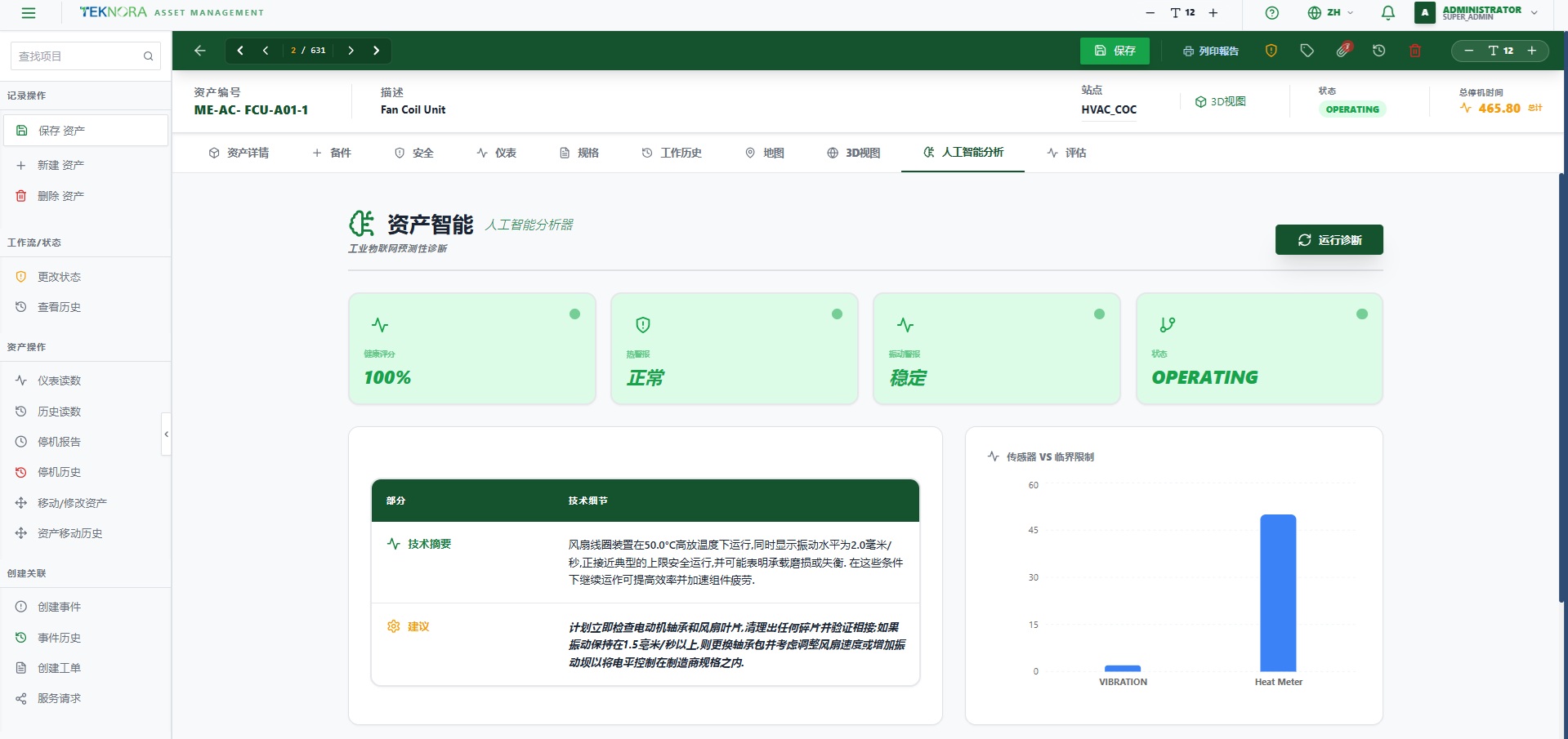Open 更改状态 in sidebar

(x=85, y=277)
